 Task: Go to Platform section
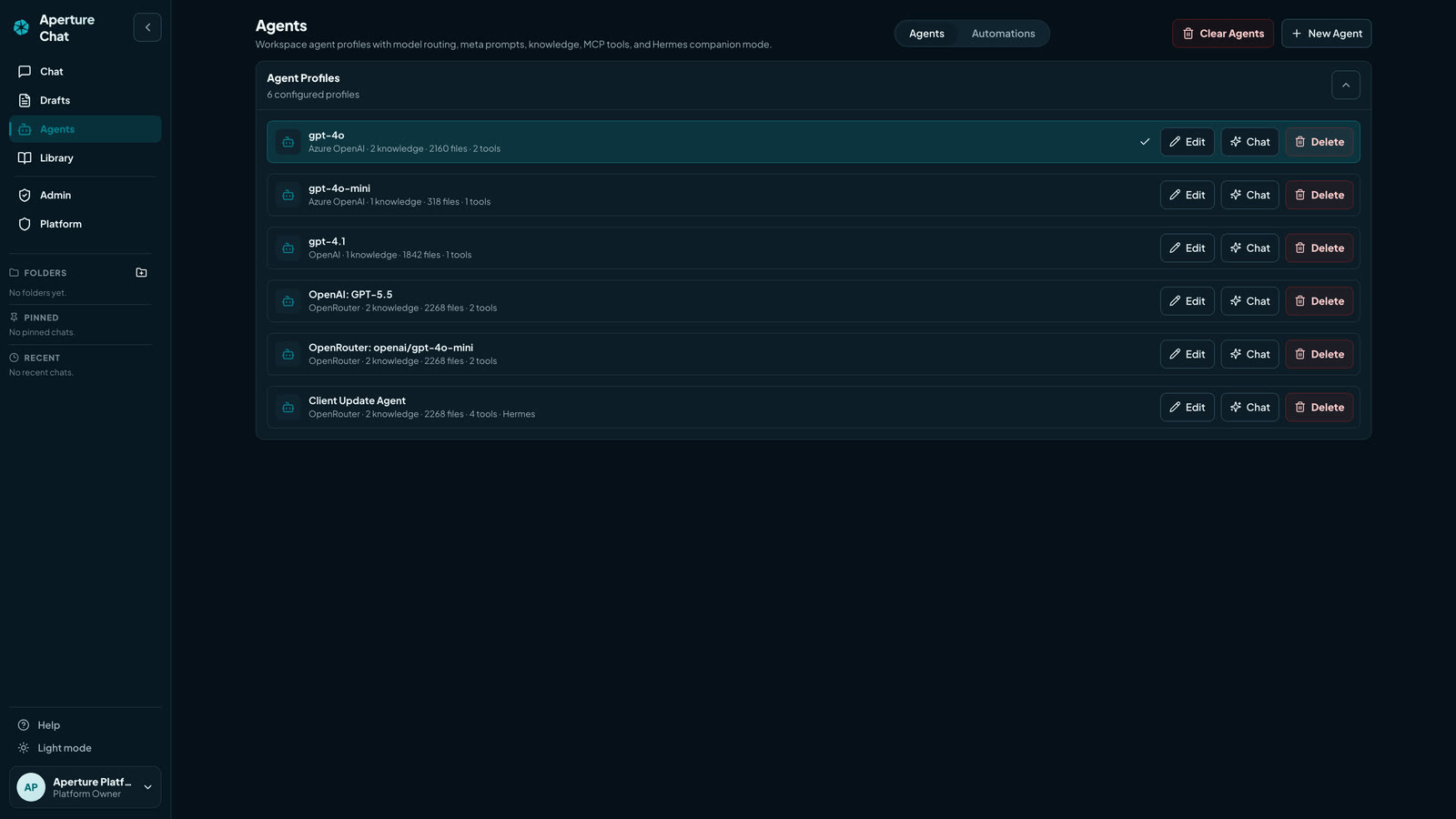(85, 224)
